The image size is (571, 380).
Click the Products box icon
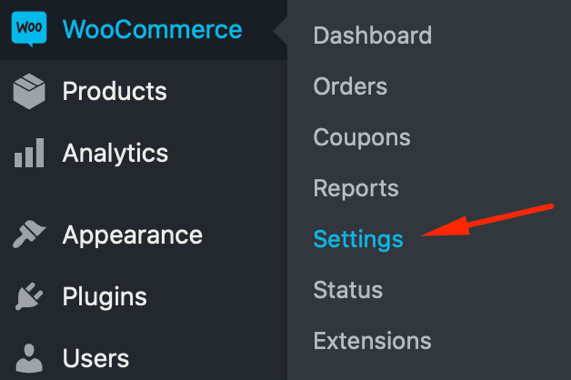tap(29, 91)
